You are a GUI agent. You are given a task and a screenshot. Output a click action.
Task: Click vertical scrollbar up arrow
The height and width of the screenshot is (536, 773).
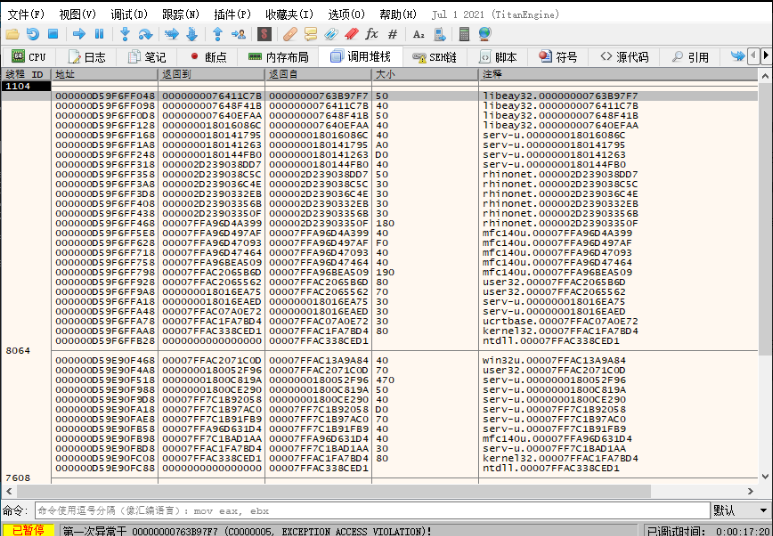point(765,76)
